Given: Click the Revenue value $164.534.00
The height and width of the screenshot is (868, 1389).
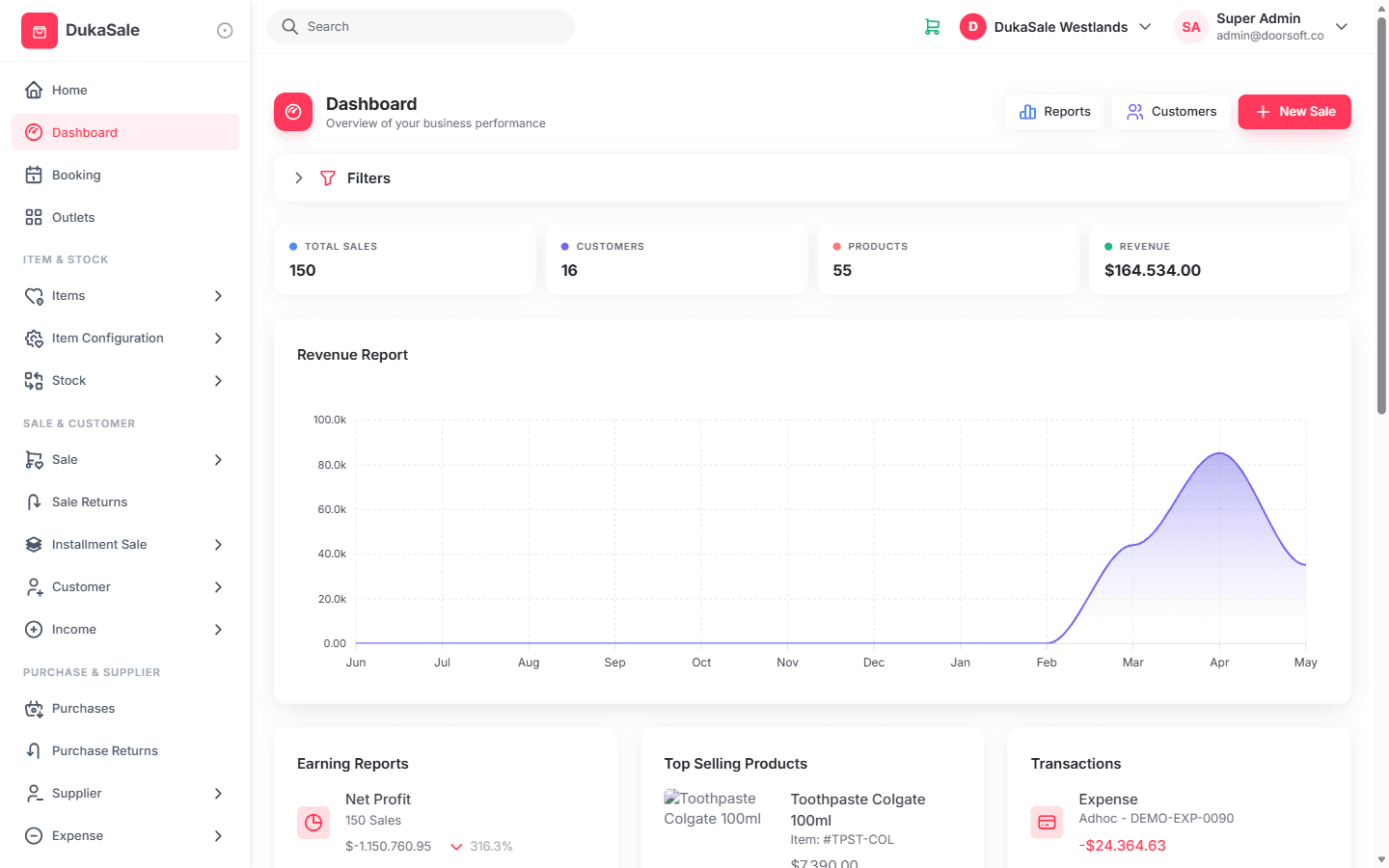Looking at the screenshot, I should pos(1153,271).
